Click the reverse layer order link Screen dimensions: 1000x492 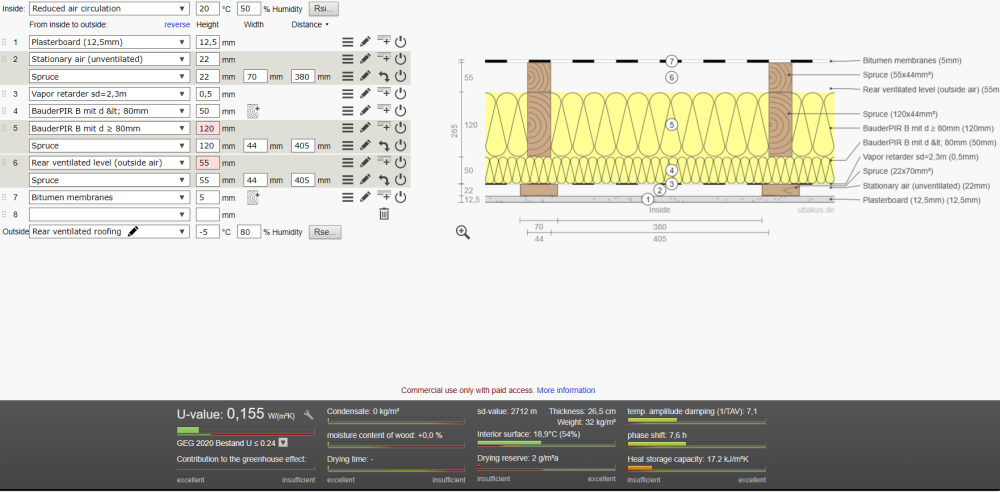tap(177, 25)
